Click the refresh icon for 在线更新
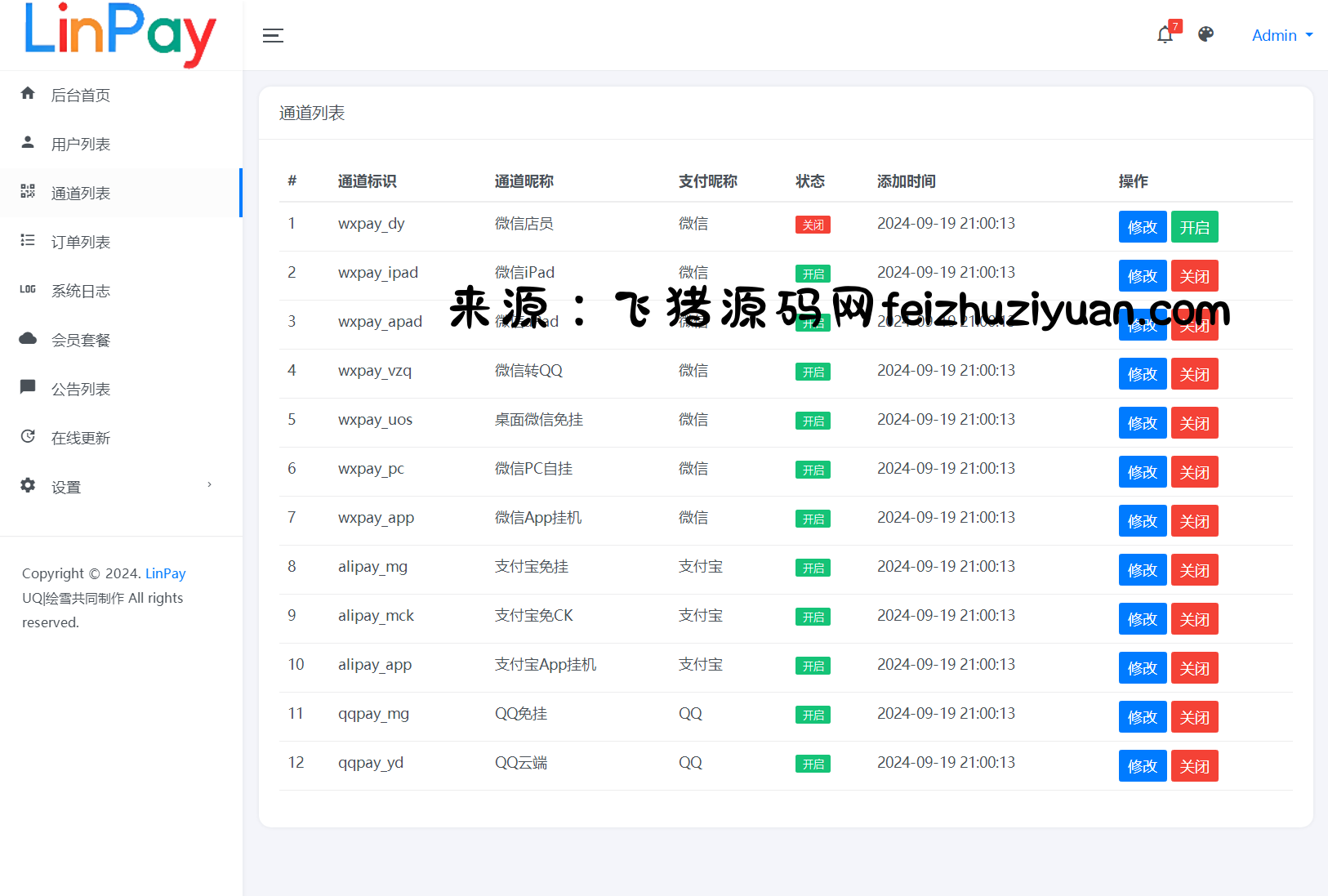1328x896 pixels. 28,437
